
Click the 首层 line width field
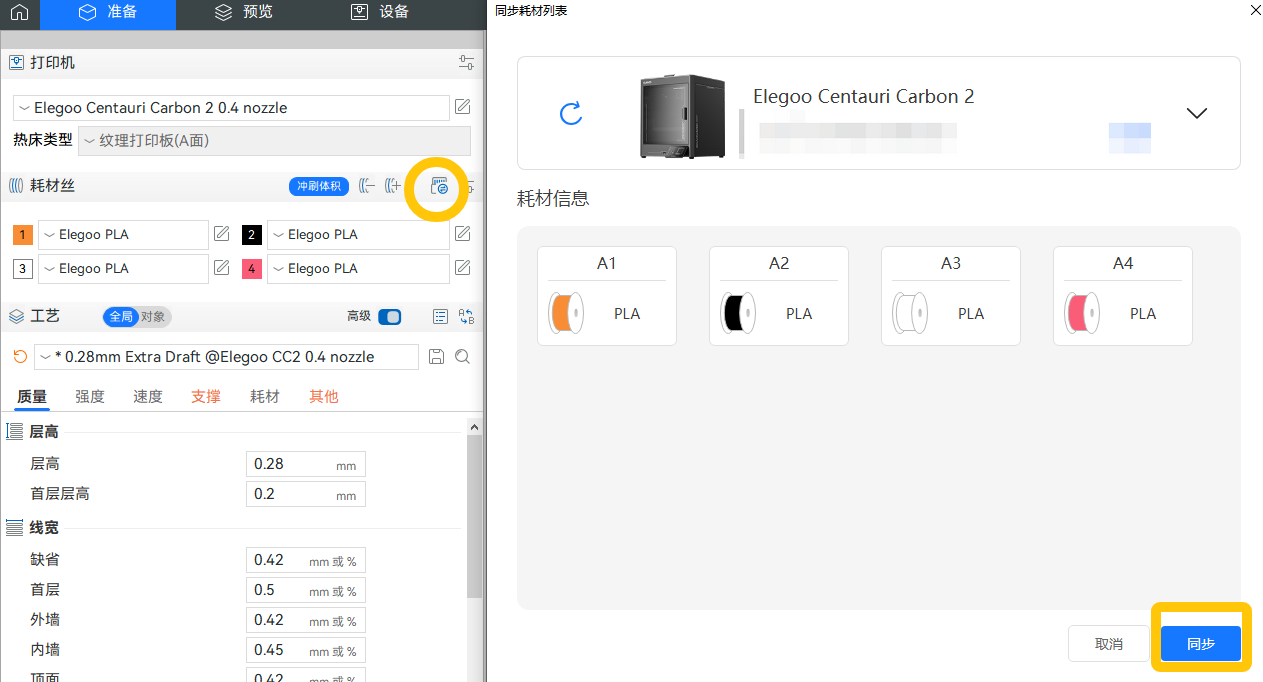click(306, 590)
